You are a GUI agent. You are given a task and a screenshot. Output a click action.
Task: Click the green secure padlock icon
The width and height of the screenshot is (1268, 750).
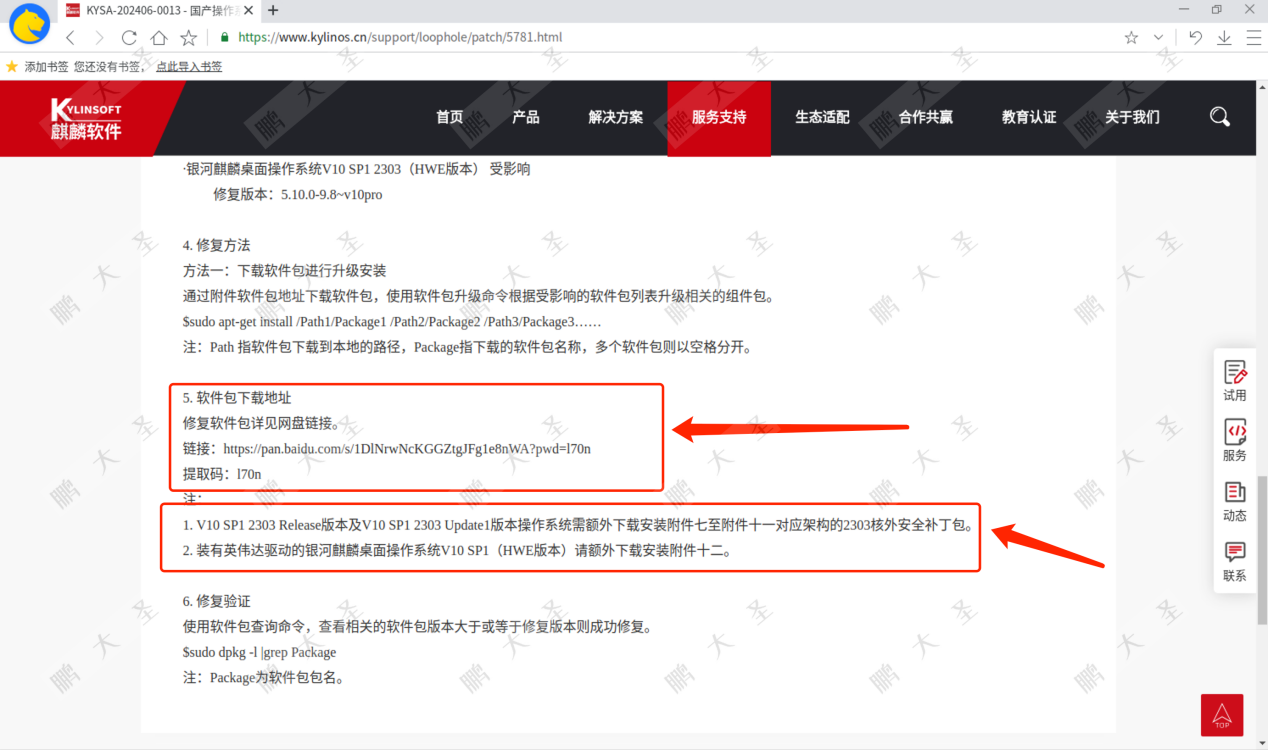tap(224, 37)
